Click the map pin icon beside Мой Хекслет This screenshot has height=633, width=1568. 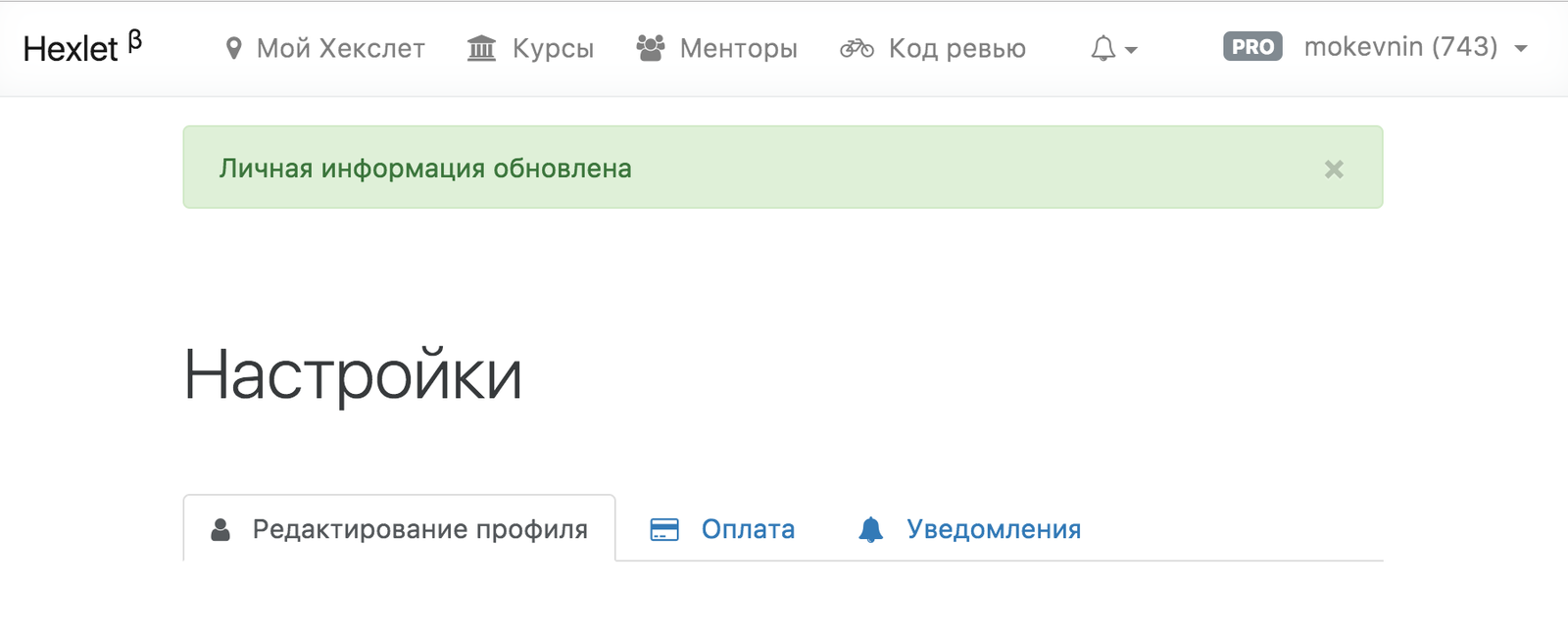pyautogui.click(x=233, y=48)
